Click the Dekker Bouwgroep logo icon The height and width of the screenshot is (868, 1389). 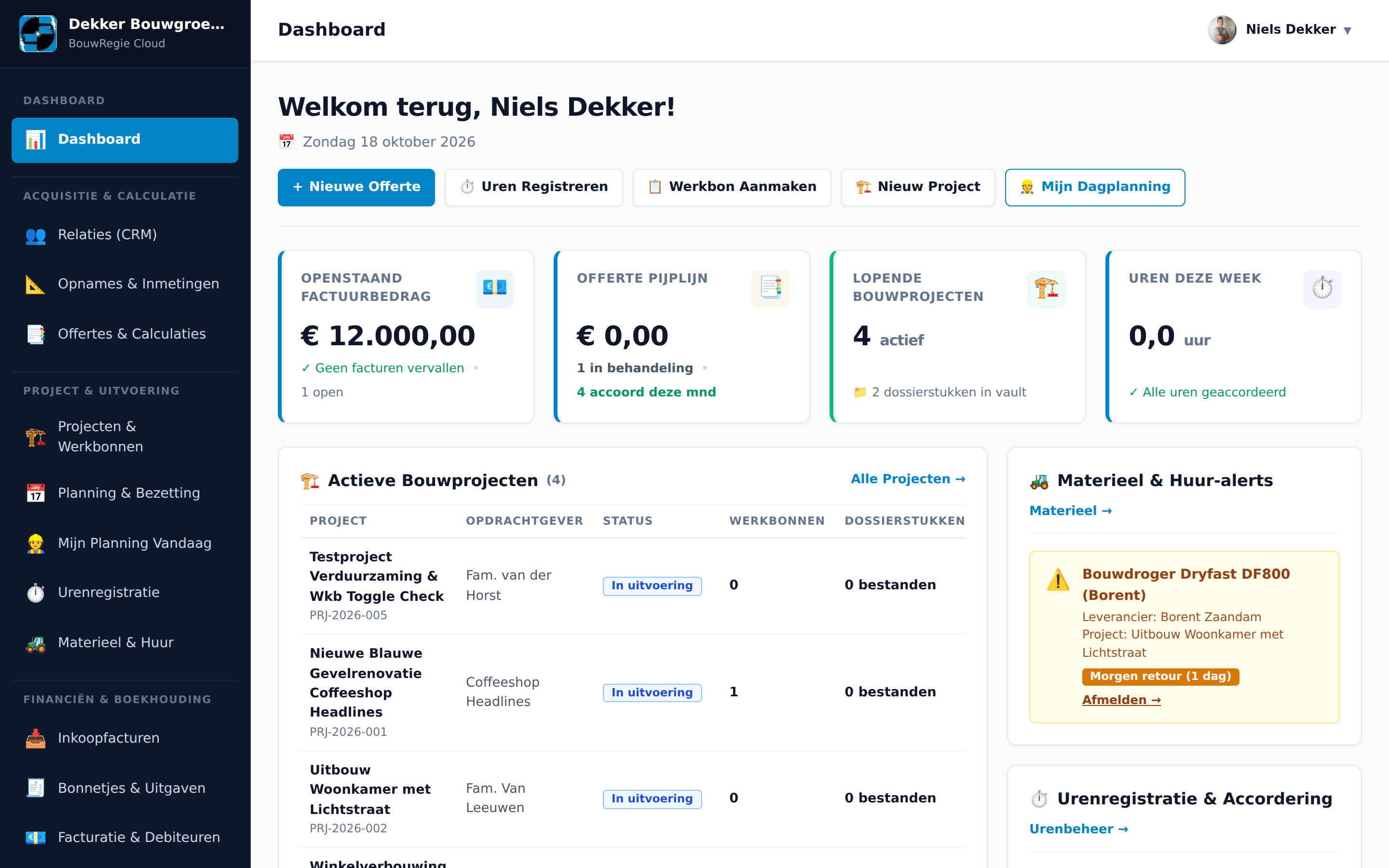click(38, 33)
